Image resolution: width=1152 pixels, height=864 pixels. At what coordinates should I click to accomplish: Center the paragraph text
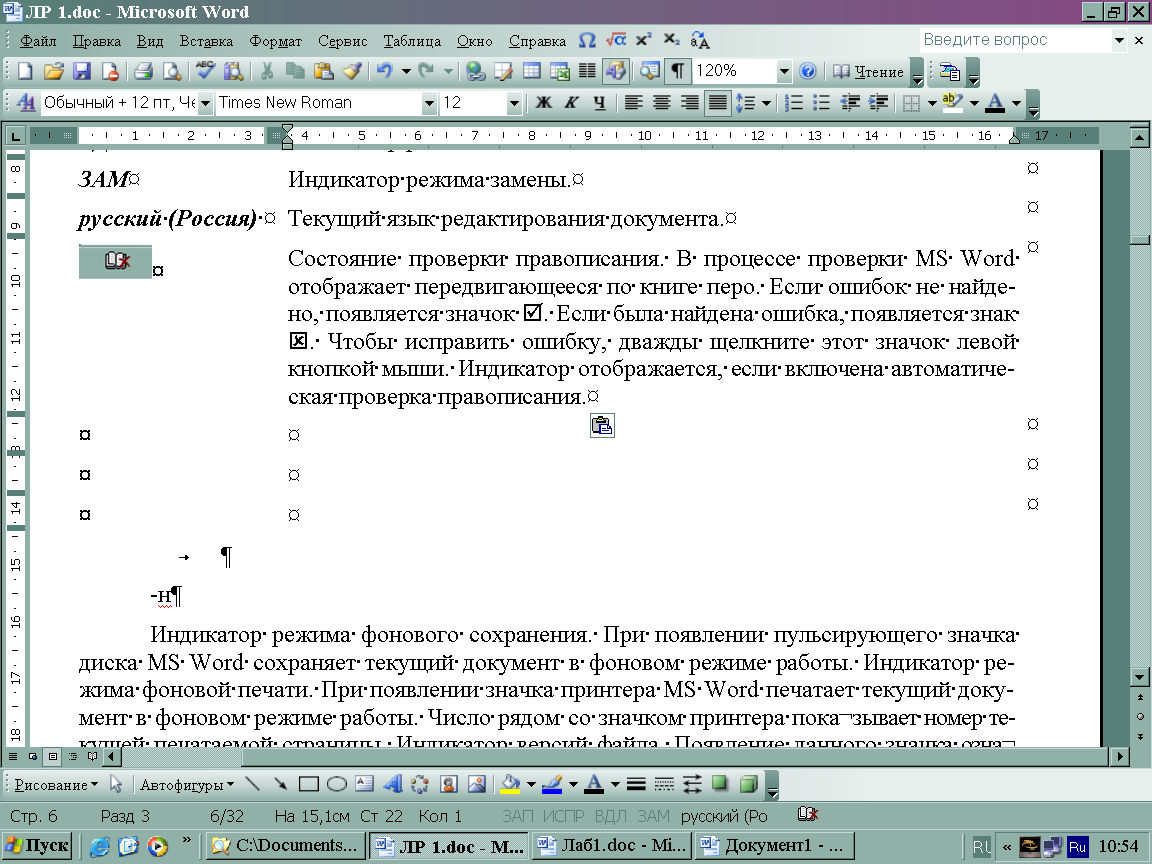pyautogui.click(x=661, y=103)
